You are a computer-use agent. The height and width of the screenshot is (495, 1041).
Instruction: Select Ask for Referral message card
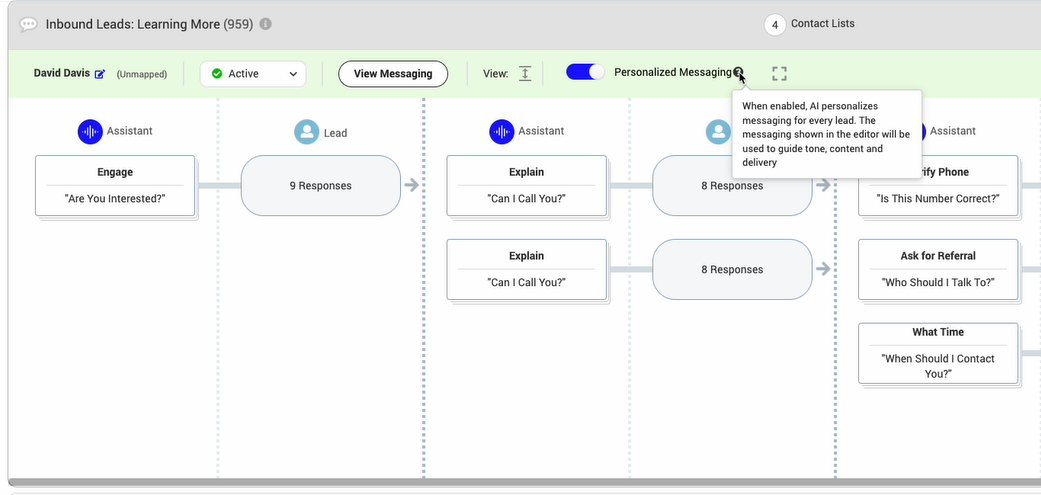937,269
